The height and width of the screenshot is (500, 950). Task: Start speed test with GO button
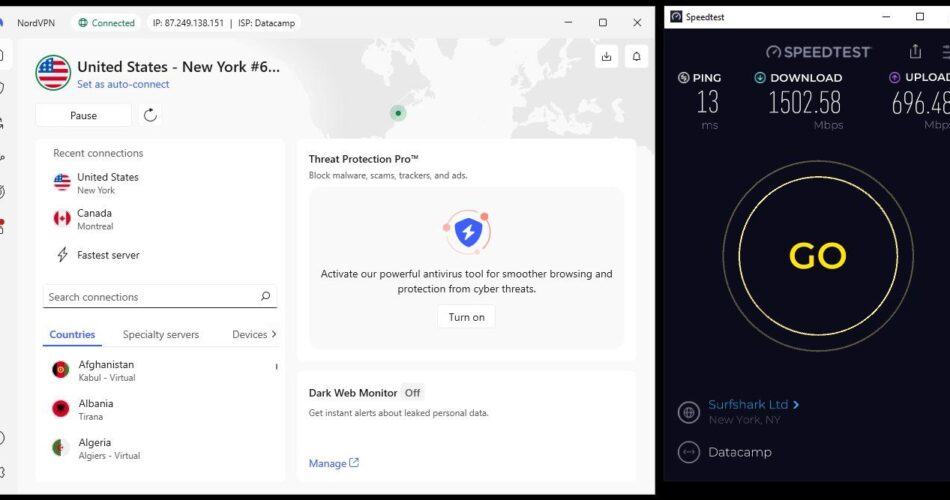[x=817, y=257]
